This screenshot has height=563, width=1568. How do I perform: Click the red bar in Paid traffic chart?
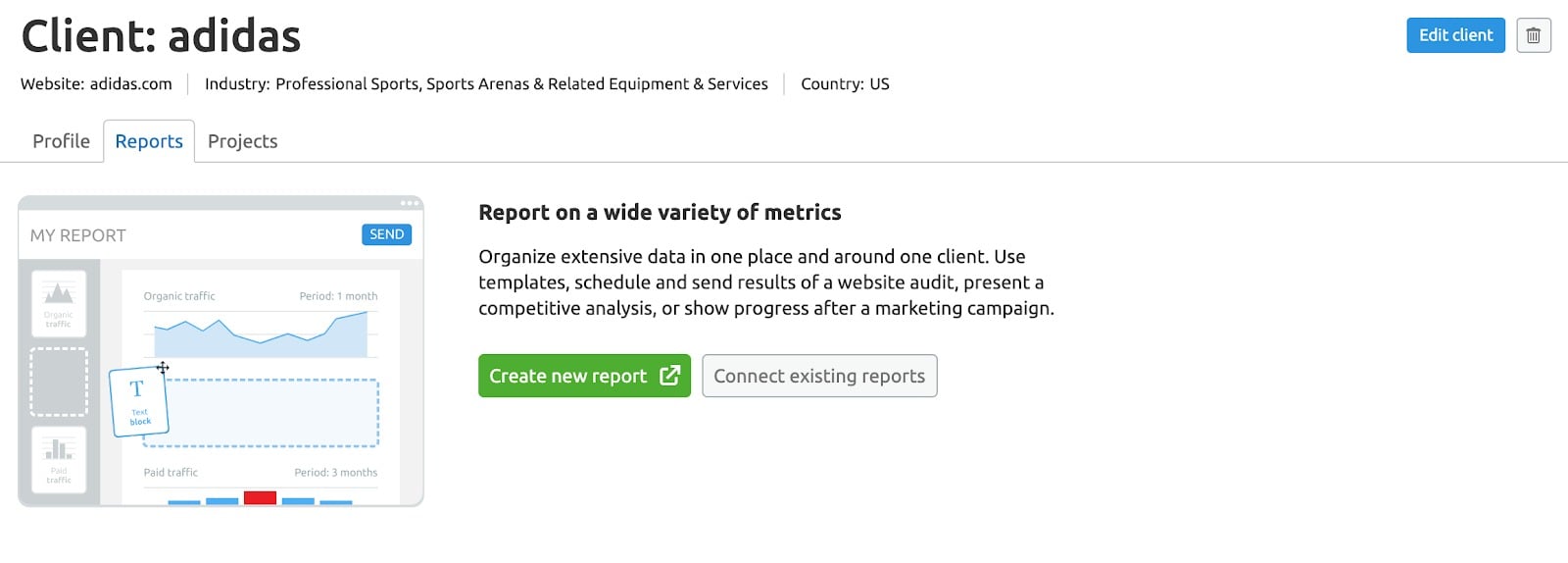[260, 498]
